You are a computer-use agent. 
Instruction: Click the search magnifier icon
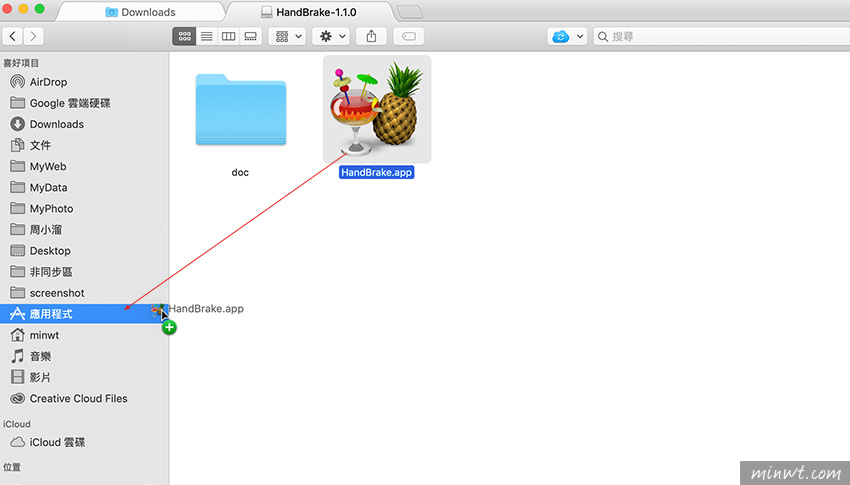pyautogui.click(x=603, y=36)
